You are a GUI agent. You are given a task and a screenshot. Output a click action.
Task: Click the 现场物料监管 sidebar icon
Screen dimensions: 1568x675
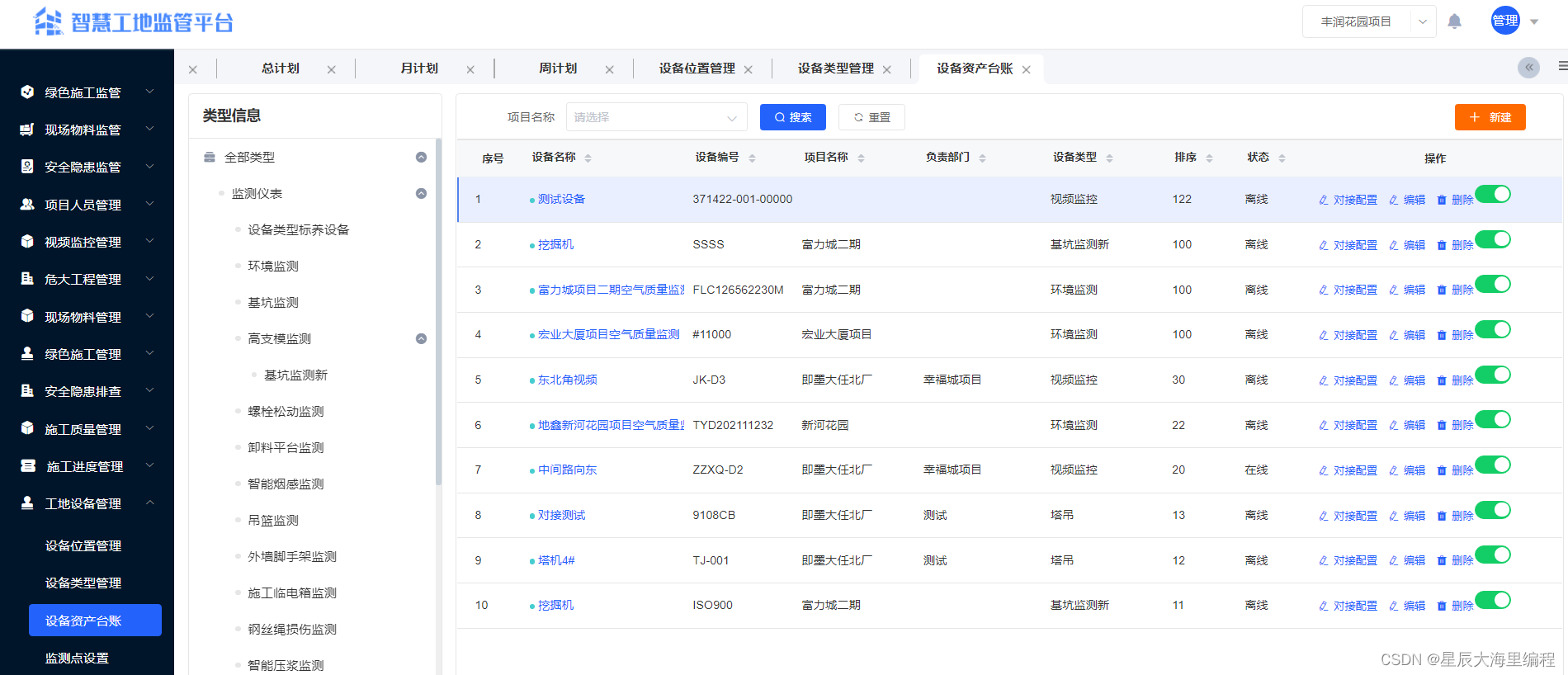(x=27, y=129)
